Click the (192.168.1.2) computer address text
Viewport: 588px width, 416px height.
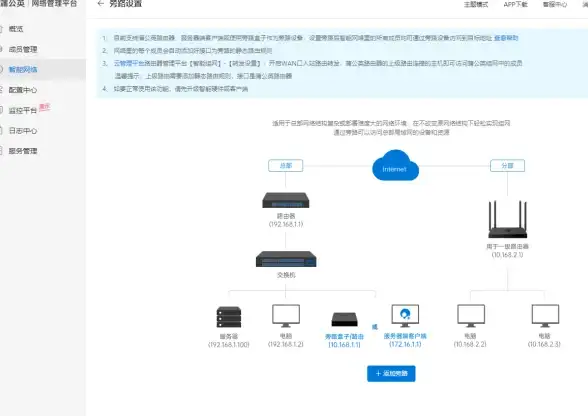(x=286, y=344)
